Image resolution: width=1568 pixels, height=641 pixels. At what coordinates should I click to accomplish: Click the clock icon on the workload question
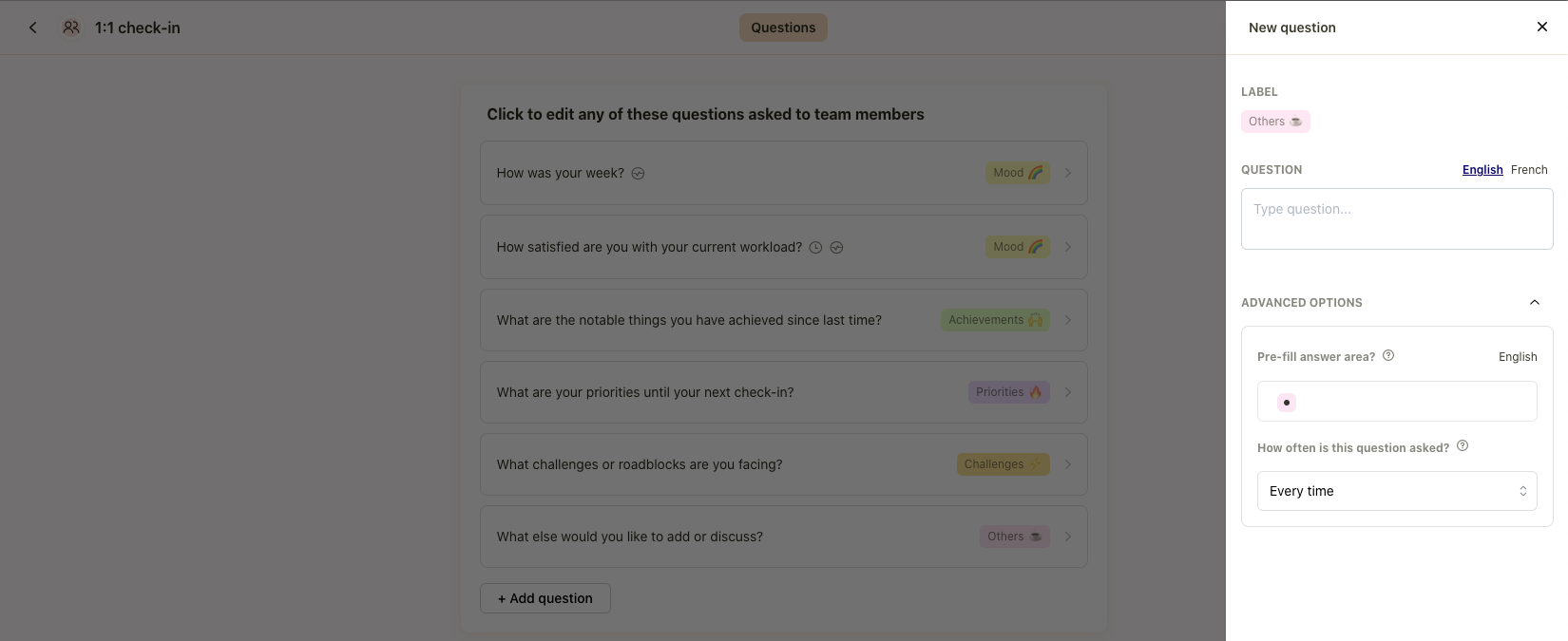[x=815, y=248]
